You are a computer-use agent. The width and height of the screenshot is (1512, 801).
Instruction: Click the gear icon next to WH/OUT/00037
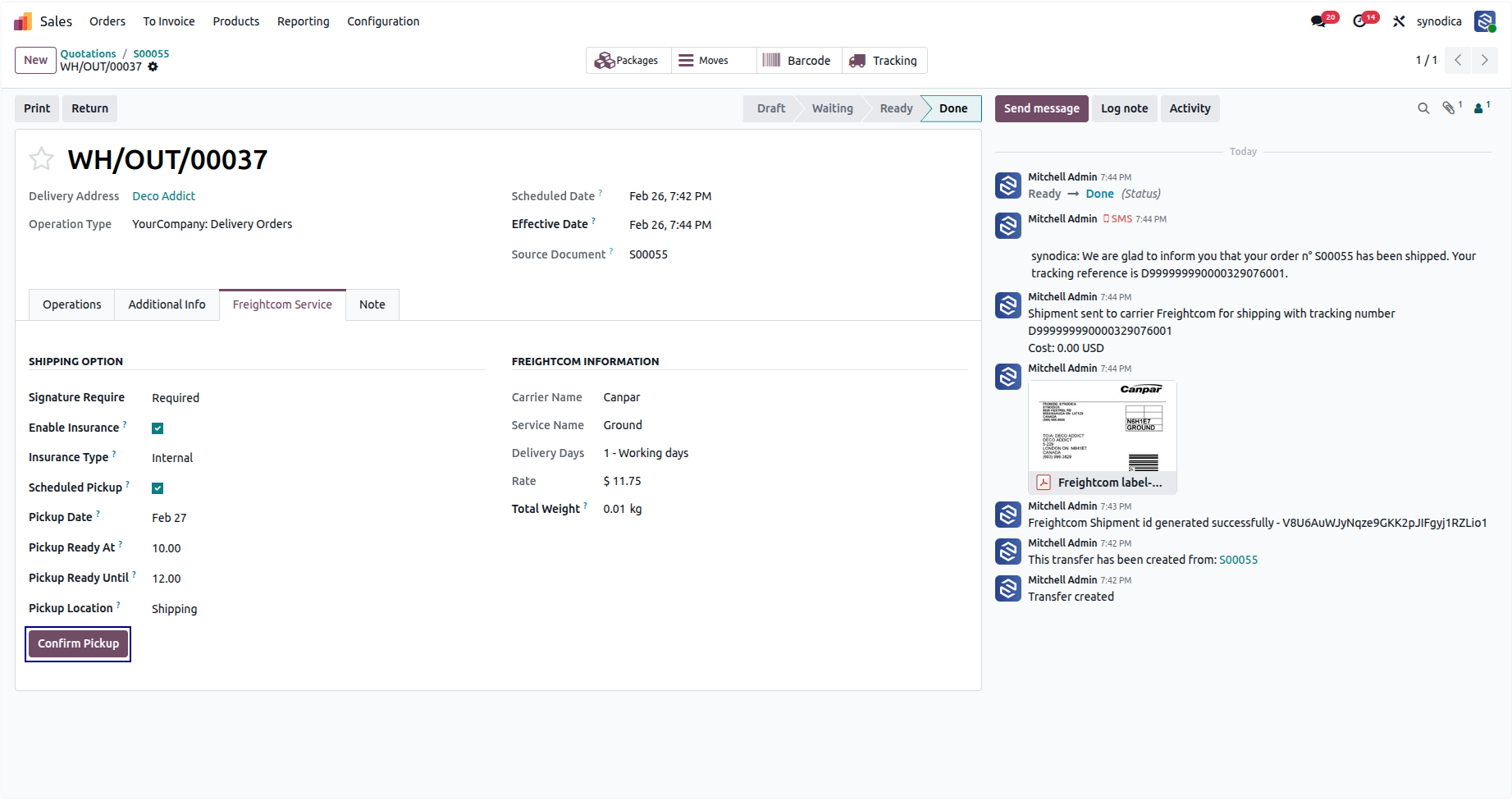coord(153,66)
